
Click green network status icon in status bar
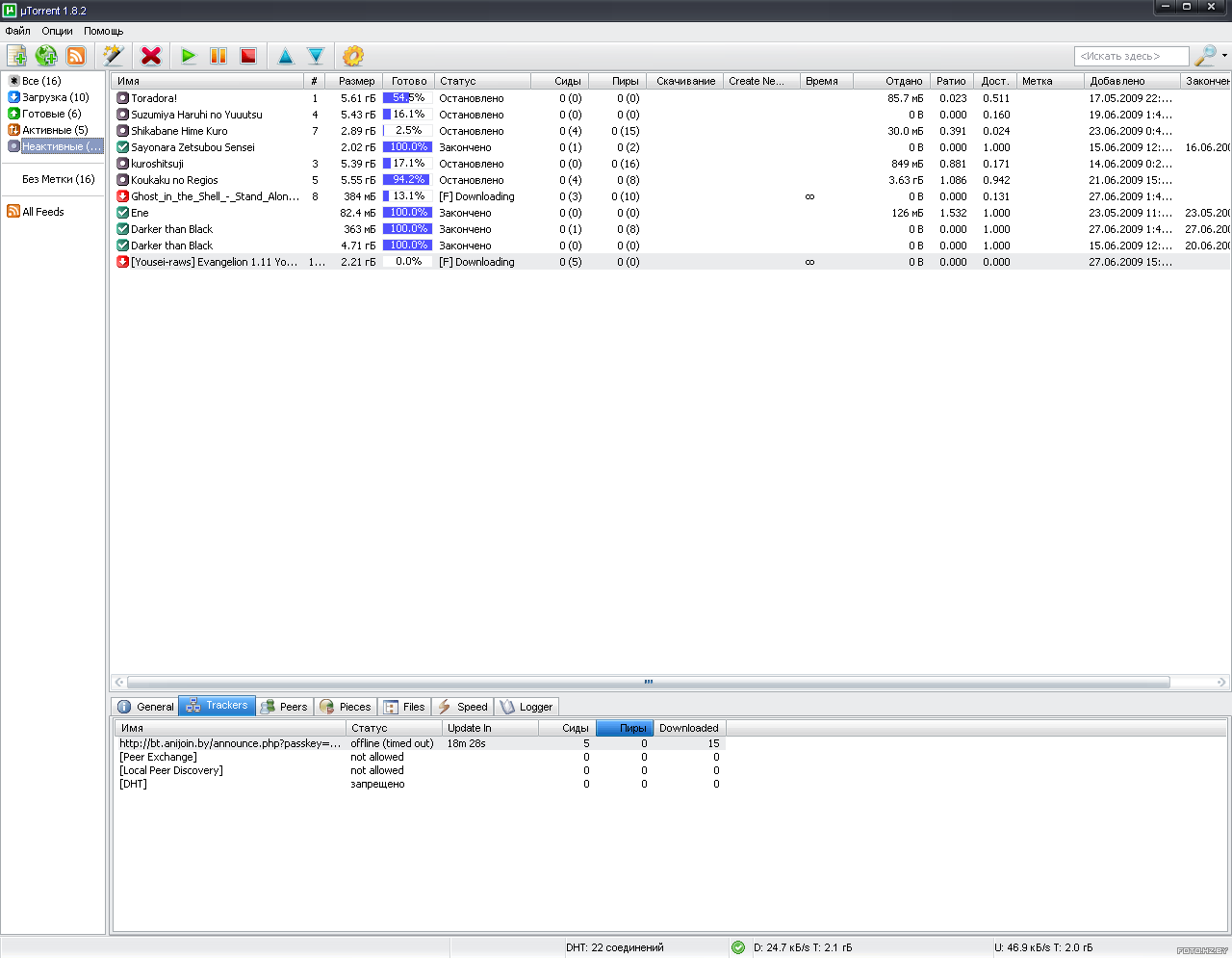tap(738, 947)
